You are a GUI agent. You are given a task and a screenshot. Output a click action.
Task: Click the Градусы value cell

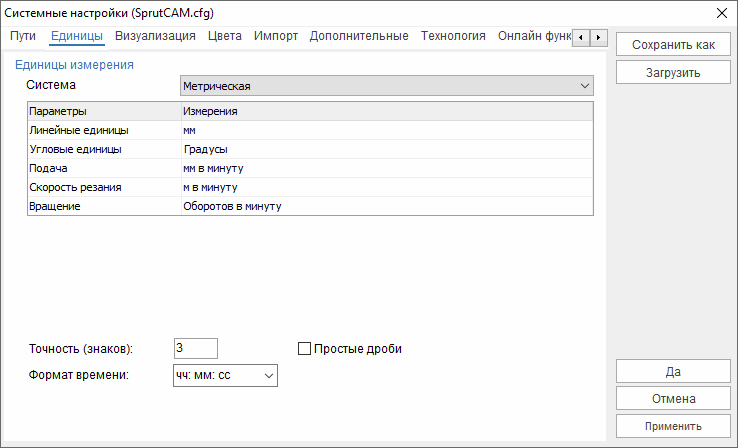(x=387, y=149)
